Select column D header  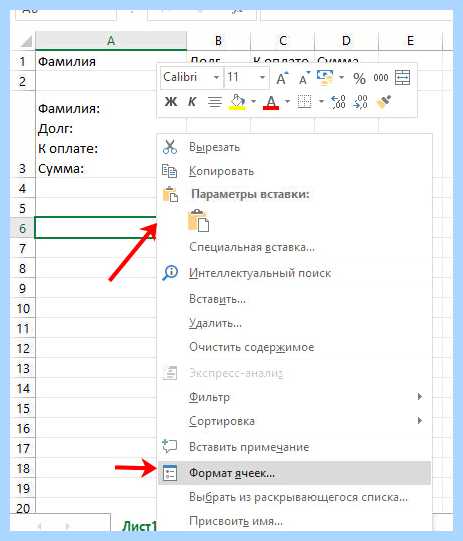346,41
